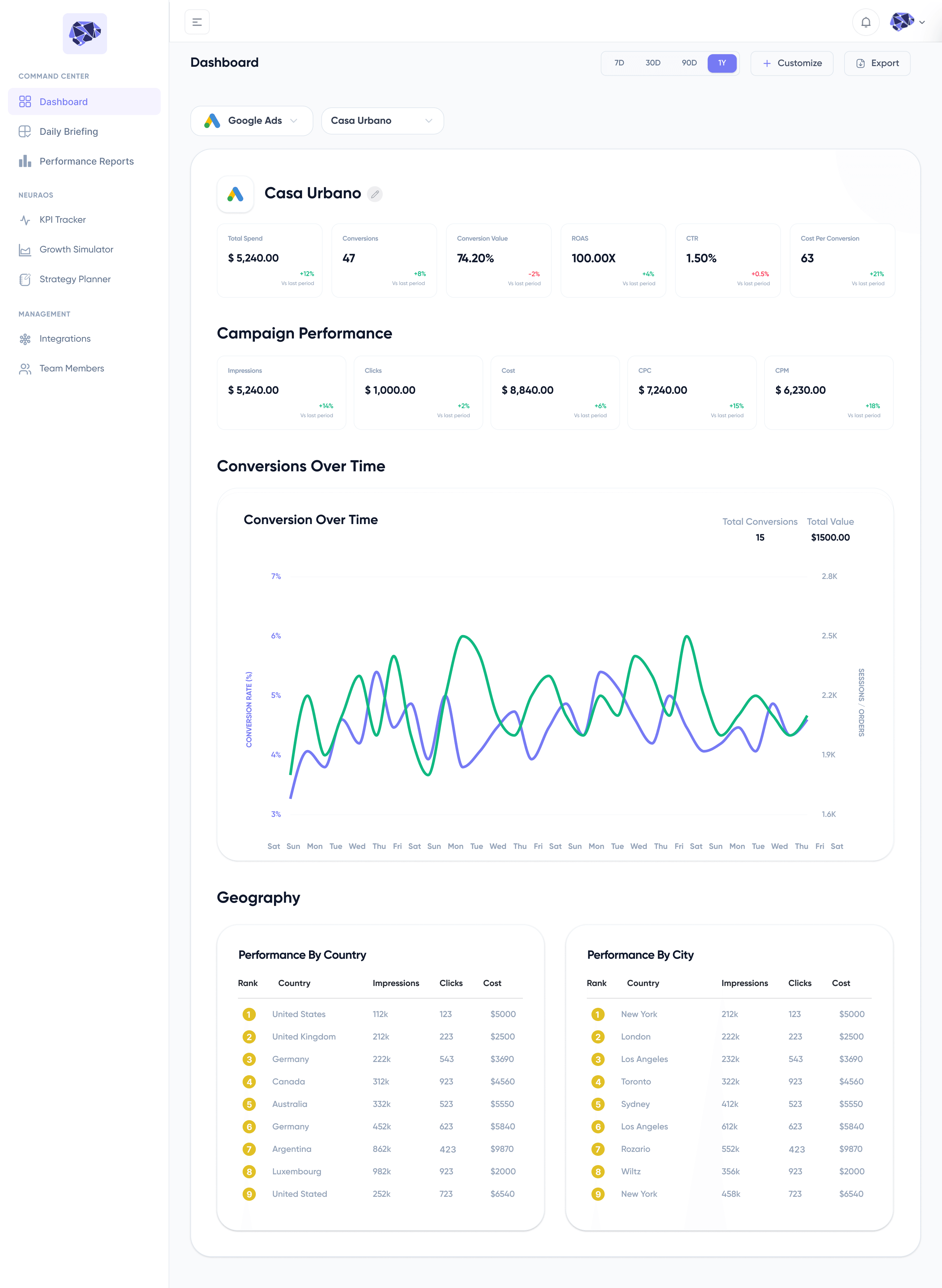The image size is (942, 1288).
Task: Toggle the sidebar hamburger menu icon
Action: 197,22
